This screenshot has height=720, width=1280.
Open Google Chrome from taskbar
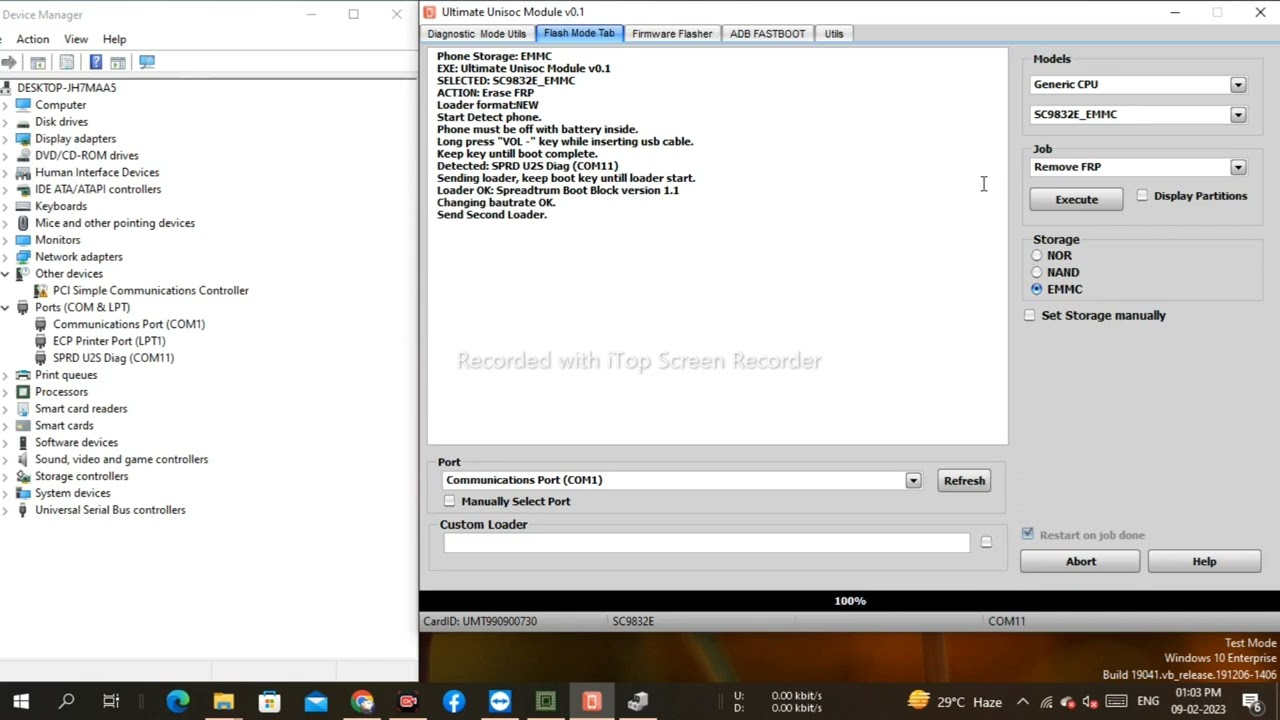point(362,701)
